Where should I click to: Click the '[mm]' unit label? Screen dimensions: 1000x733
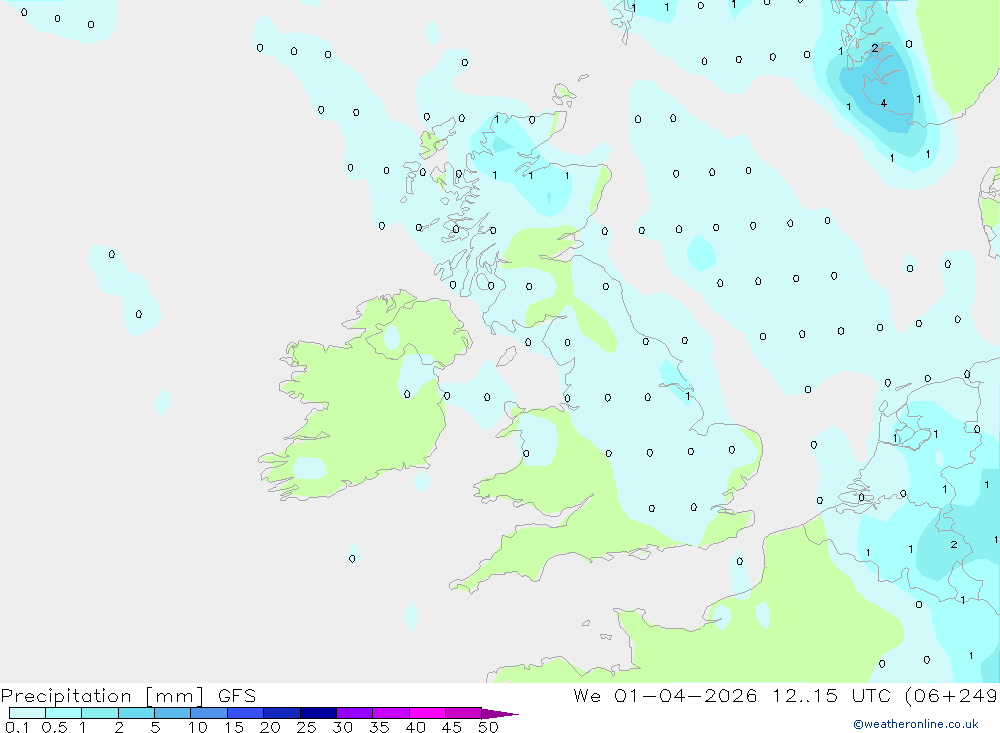[x=175, y=696]
